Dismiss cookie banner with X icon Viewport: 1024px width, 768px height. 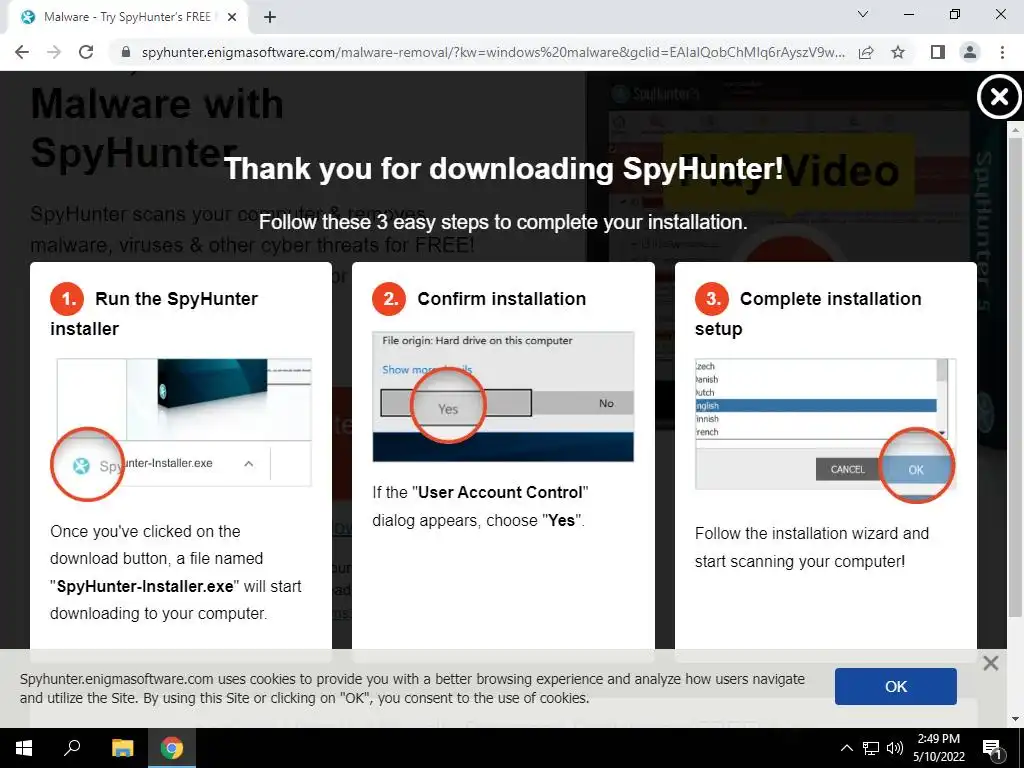(x=990, y=664)
